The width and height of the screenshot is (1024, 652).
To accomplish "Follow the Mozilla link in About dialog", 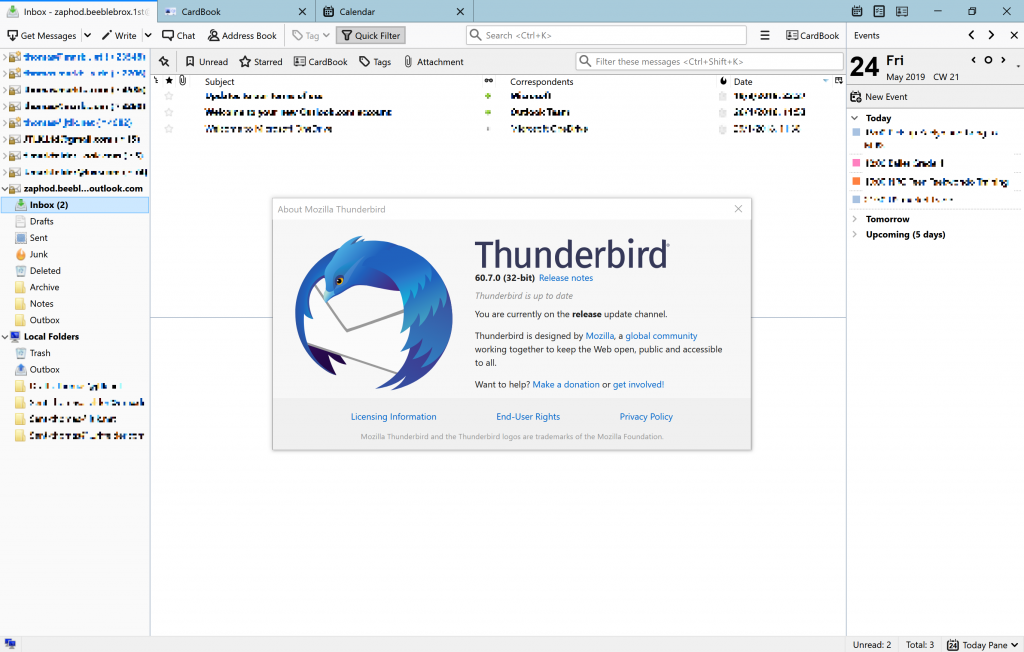I will point(600,336).
